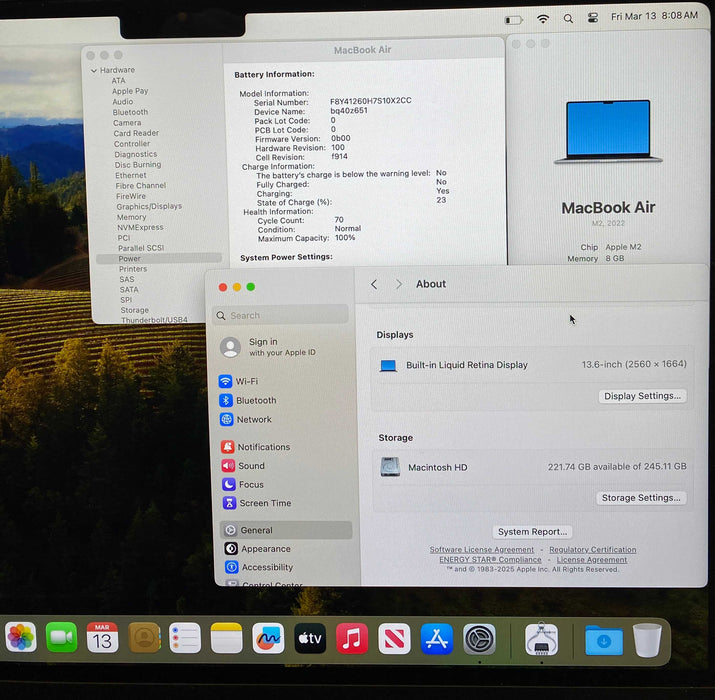The image size is (715, 700).
Task: Select Memory in System Information sidebar
Action: (x=131, y=217)
